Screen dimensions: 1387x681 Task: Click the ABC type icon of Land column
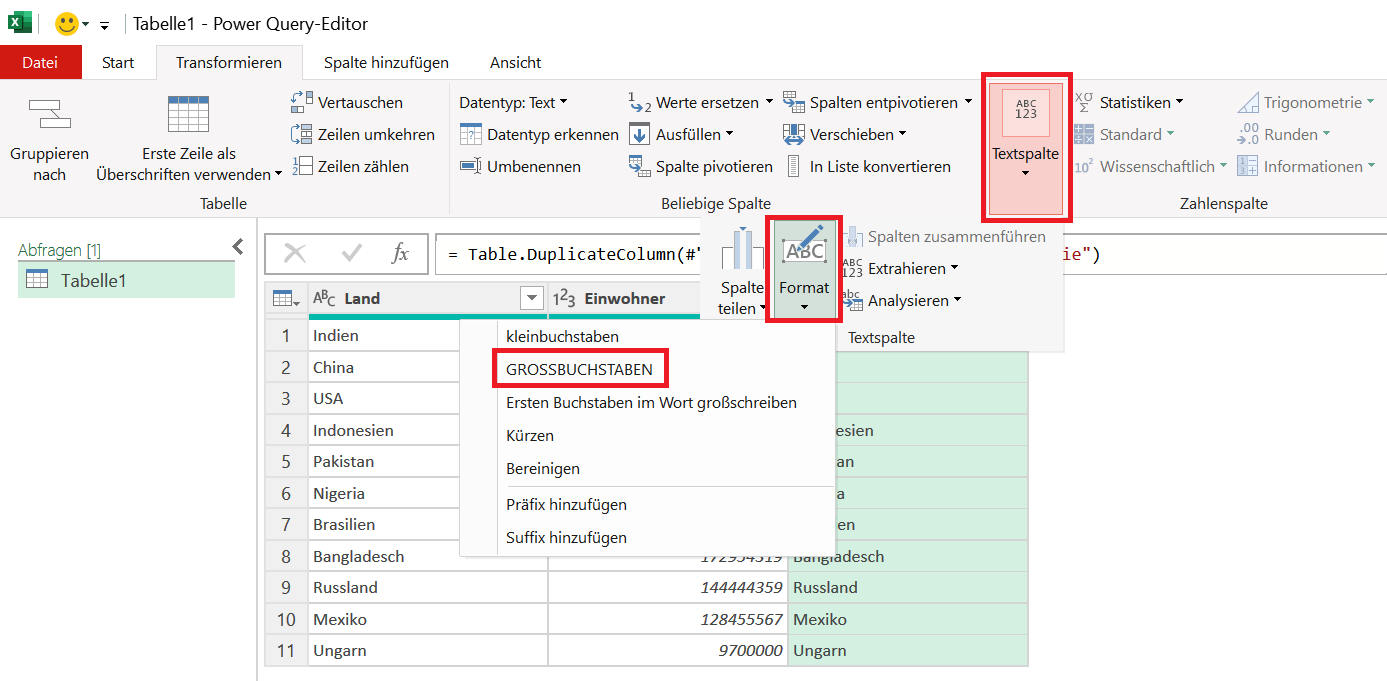(x=325, y=298)
